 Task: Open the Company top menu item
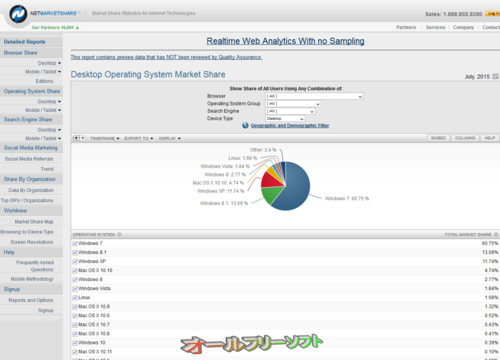click(x=463, y=27)
